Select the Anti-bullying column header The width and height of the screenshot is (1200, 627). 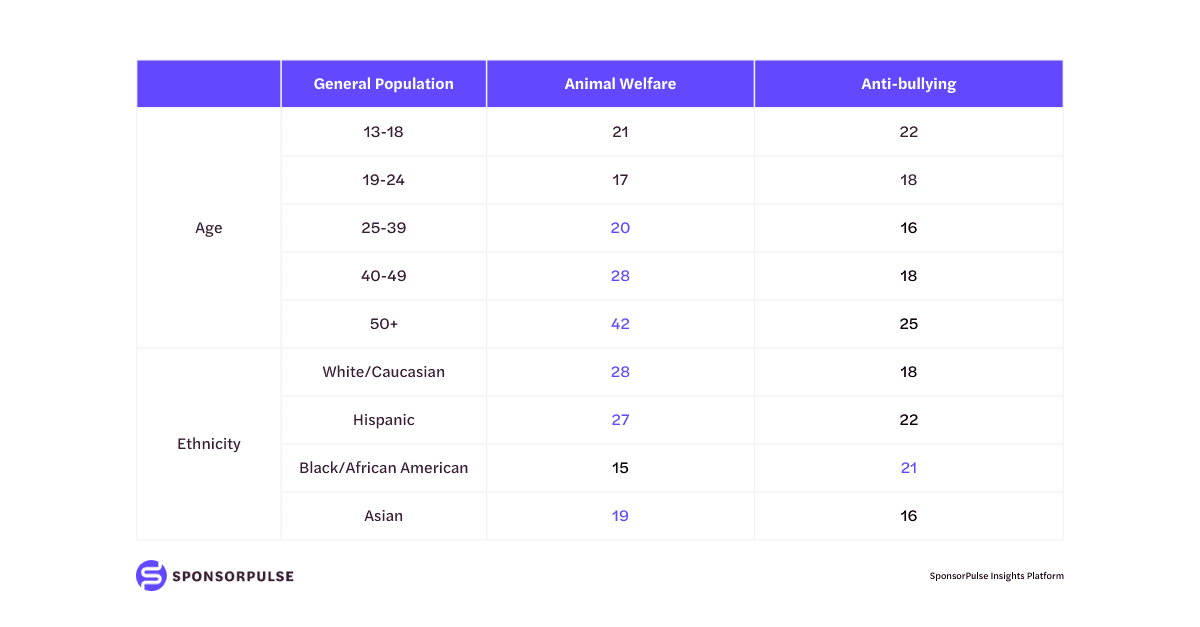[908, 84]
